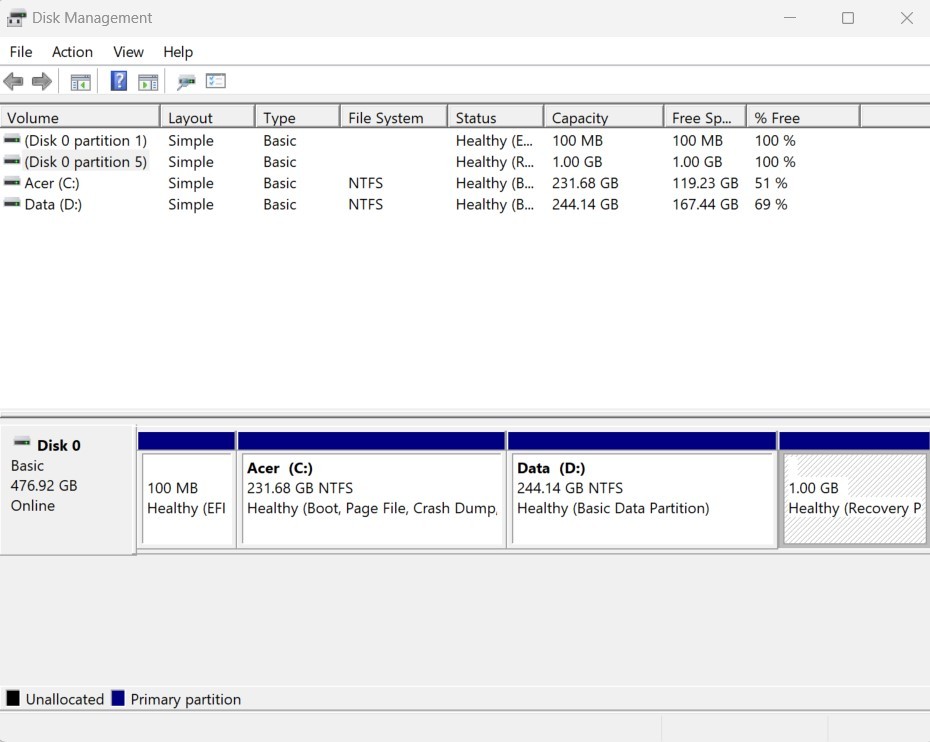This screenshot has width=930, height=742.
Task: Click the 69 % free cell
Action: coord(771,205)
